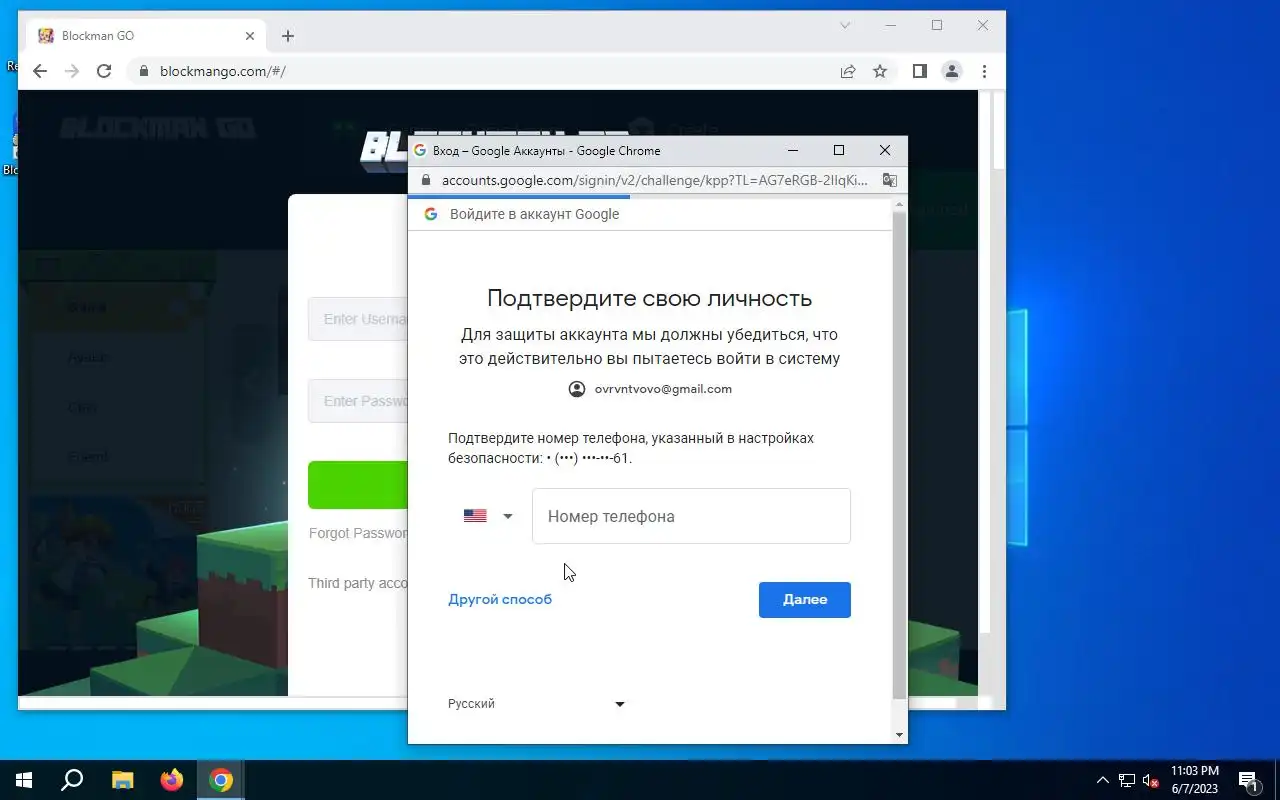Open the Chrome three-dot menu

pos(984,71)
